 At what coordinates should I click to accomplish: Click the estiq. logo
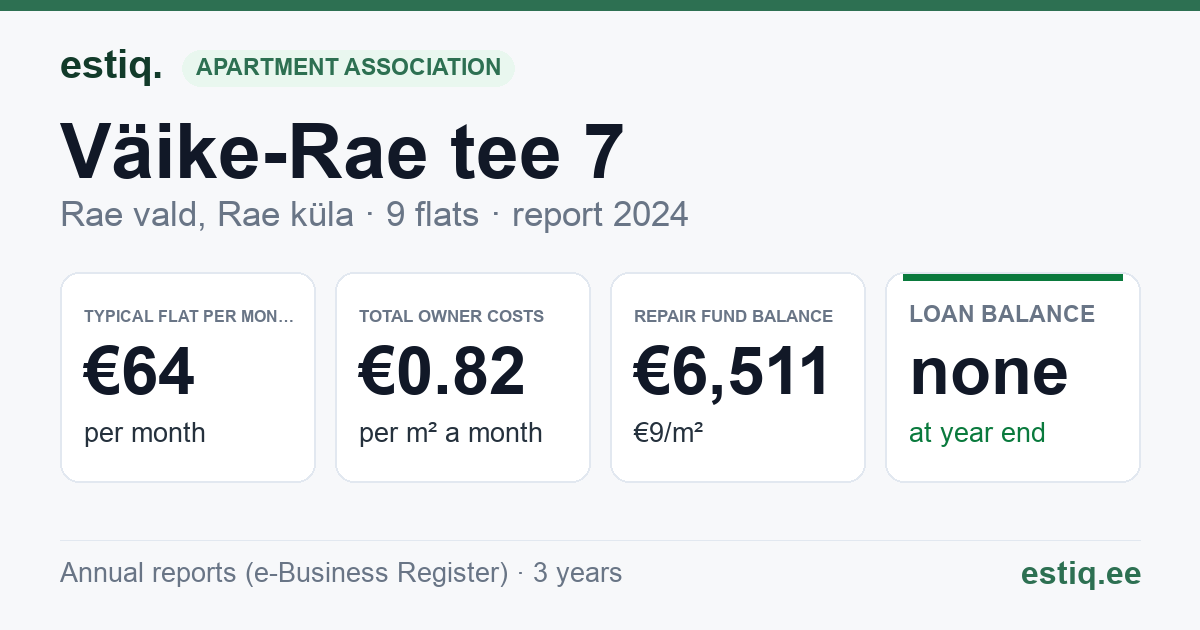(111, 66)
